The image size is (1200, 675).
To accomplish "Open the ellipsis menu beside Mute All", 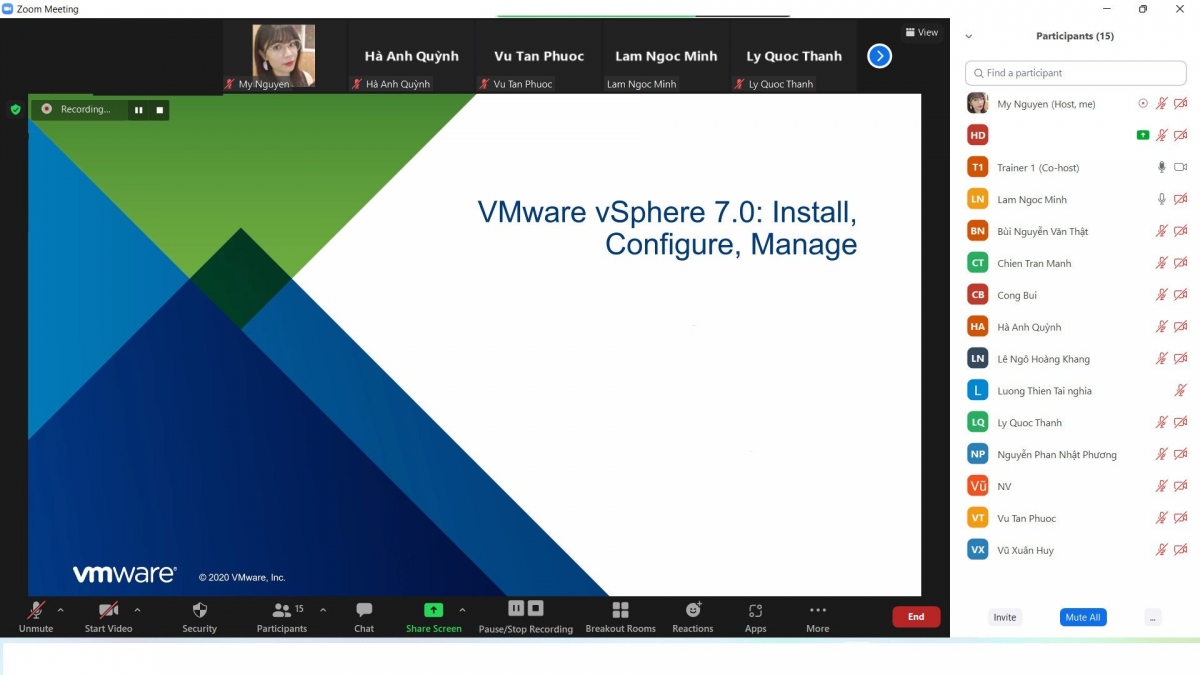I will (x=1153, y=617).
